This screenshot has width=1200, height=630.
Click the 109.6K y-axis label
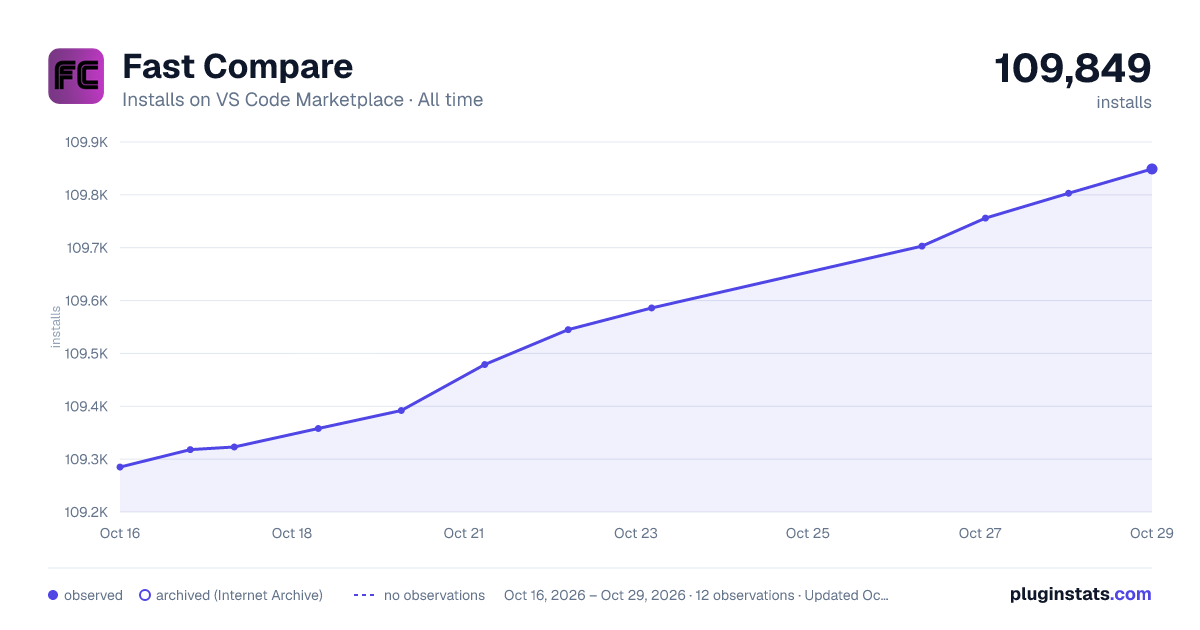tap(87, 301)
